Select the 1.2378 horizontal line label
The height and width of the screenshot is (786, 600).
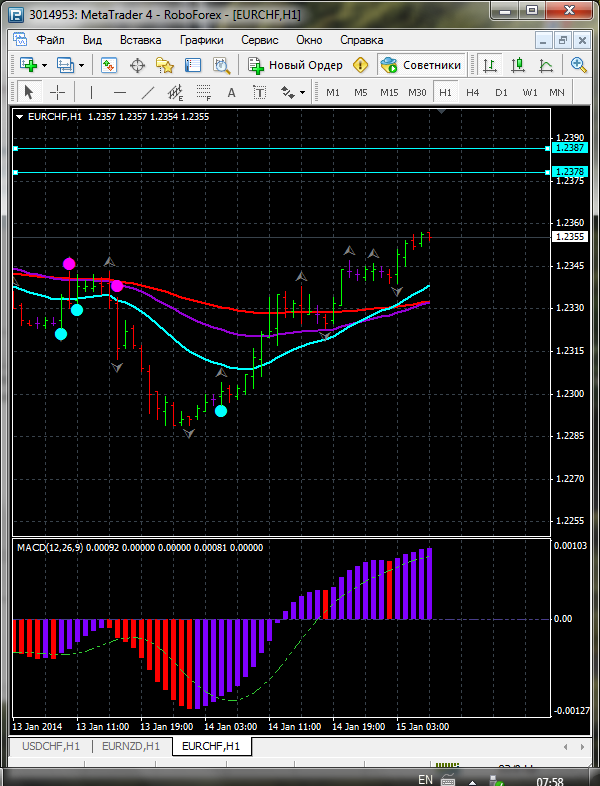[x=569, y=171]
